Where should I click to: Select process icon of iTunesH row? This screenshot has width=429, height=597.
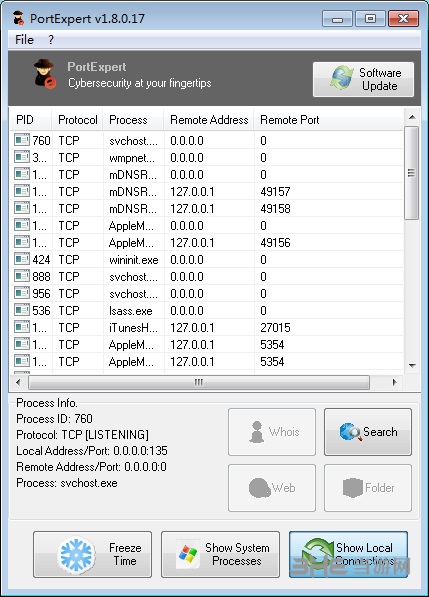(22, 327)
